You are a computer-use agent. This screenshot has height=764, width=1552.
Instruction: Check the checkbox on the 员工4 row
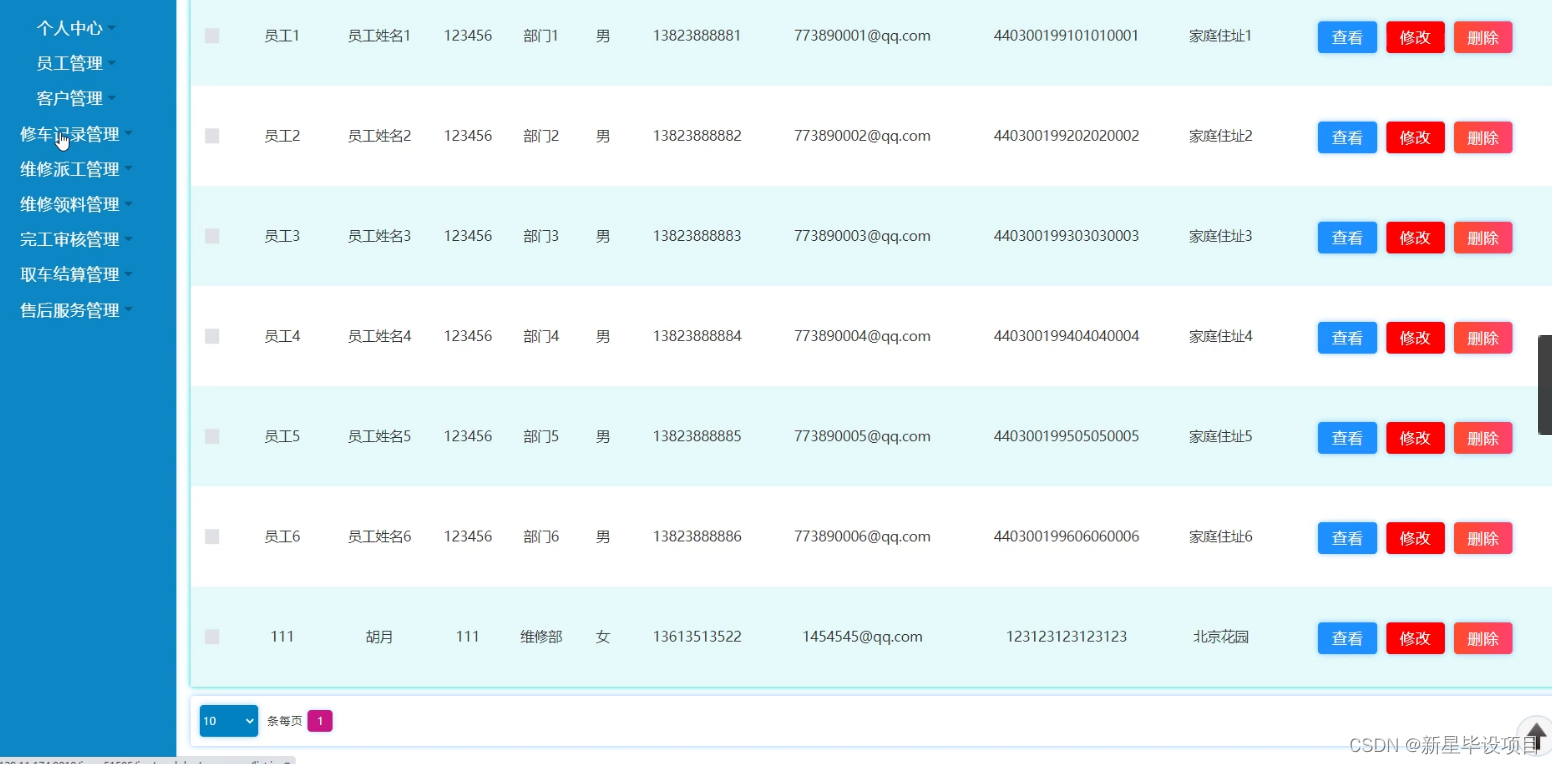coord(211,336)
